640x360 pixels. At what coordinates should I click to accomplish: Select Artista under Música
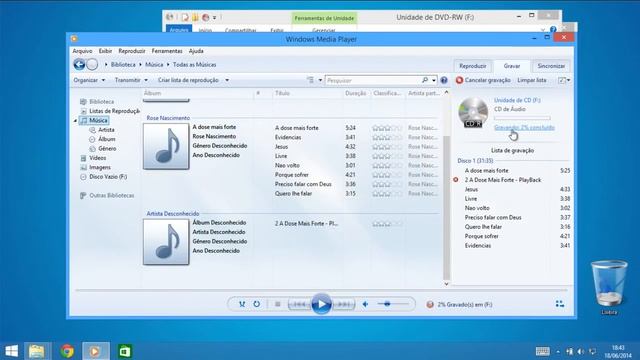(106, 130)
